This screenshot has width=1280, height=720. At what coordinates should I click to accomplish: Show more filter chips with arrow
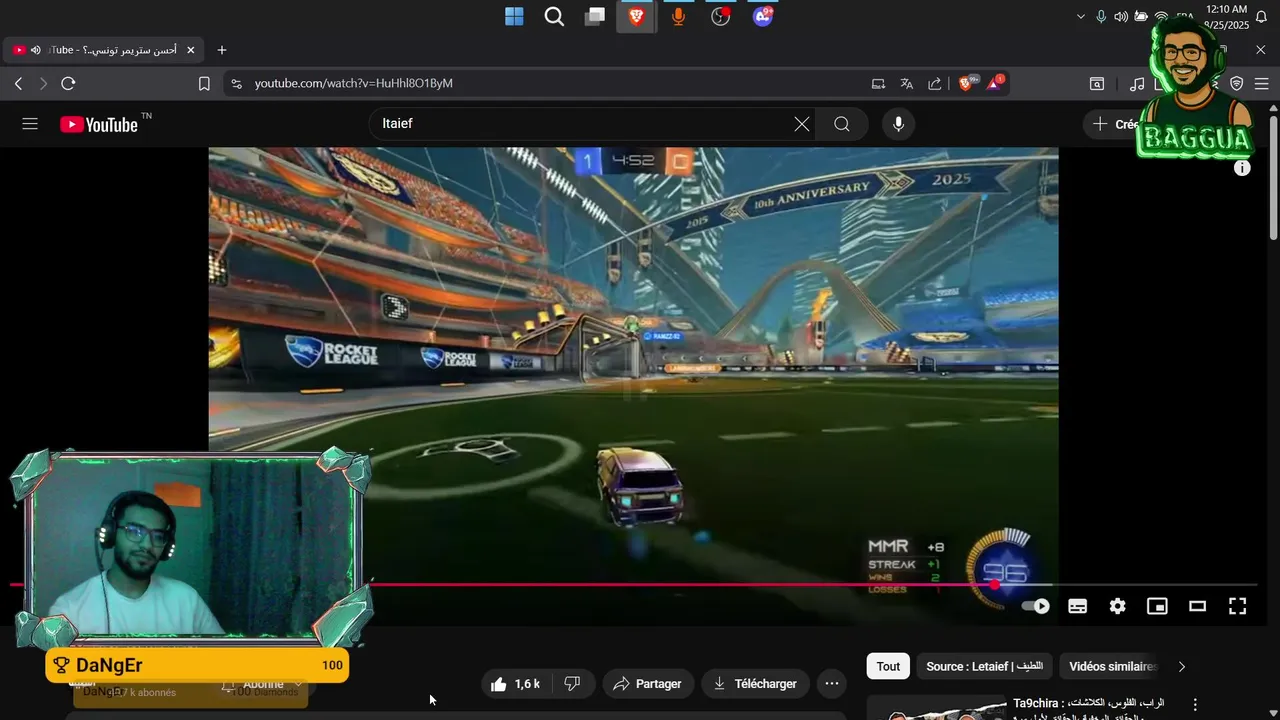tap(1182, 666)
